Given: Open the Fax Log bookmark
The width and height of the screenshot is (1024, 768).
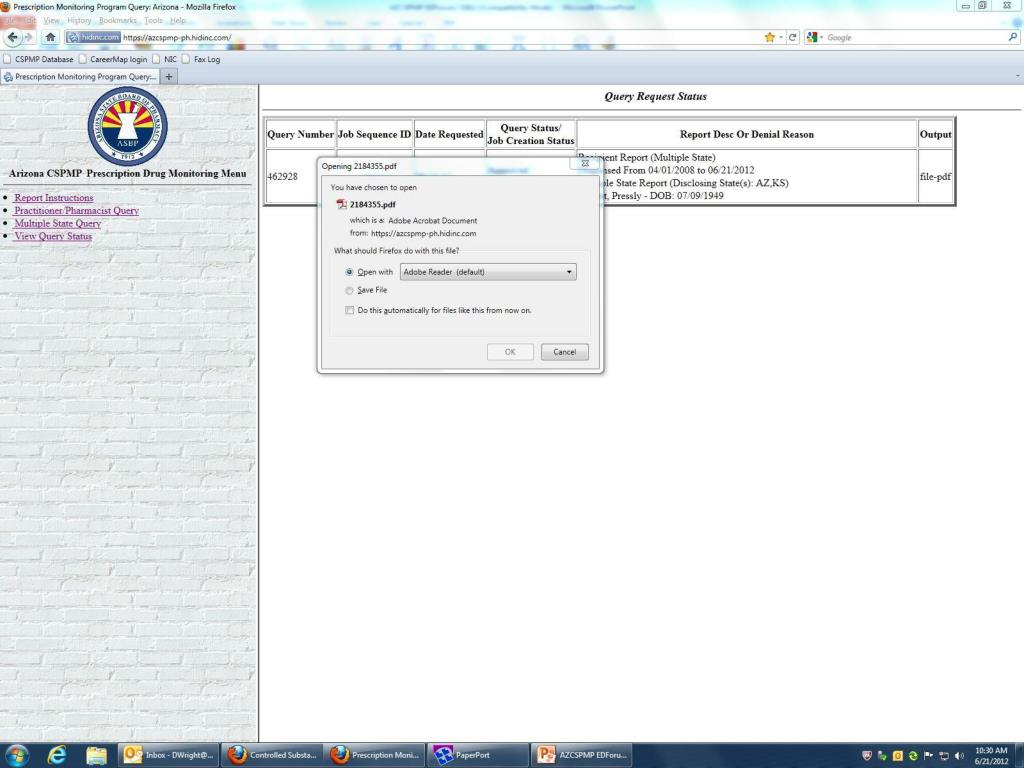Looking at the screenshot, I should point(201,59).
